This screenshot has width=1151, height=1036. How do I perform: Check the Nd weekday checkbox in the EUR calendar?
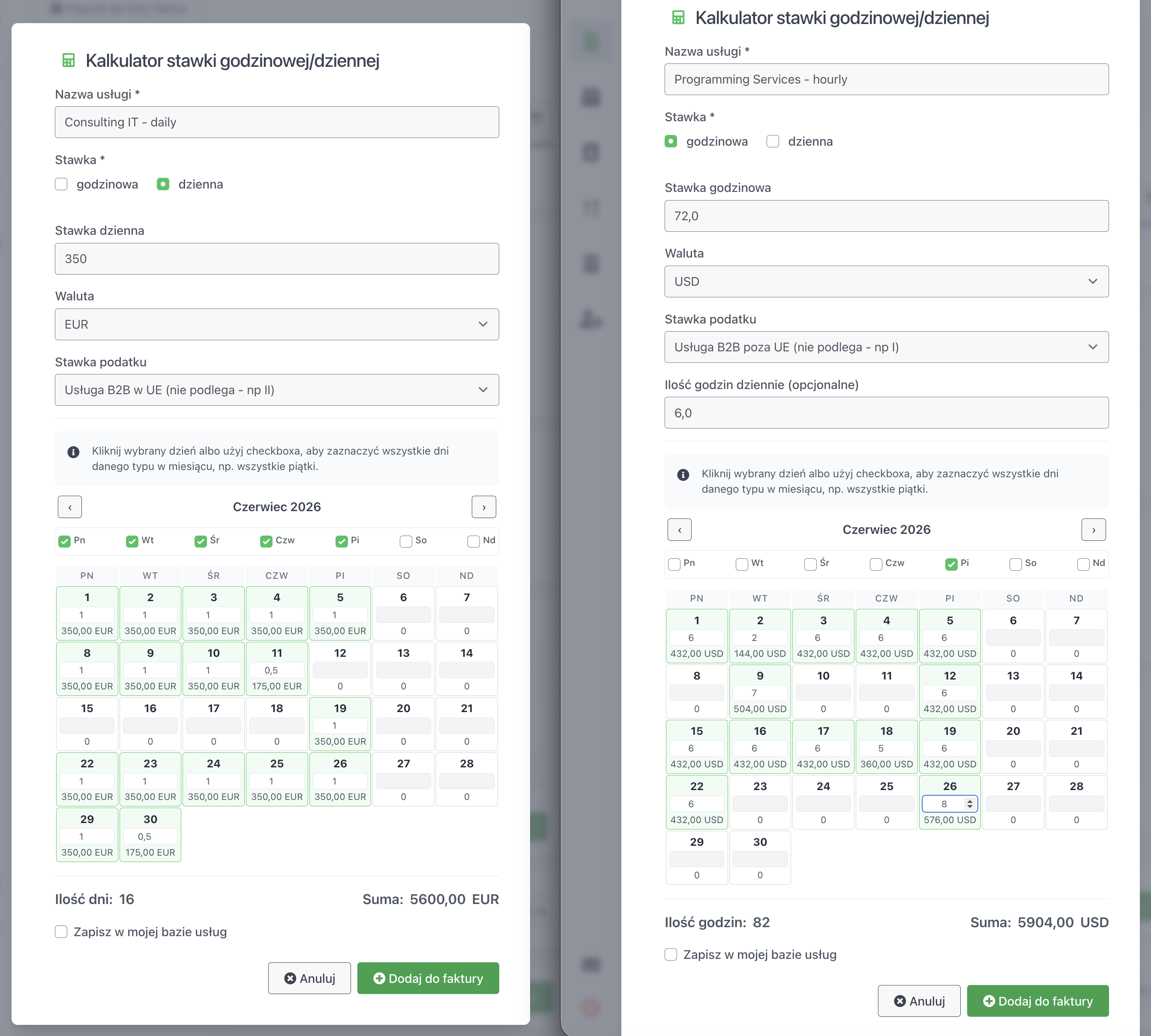pos(474,541)
